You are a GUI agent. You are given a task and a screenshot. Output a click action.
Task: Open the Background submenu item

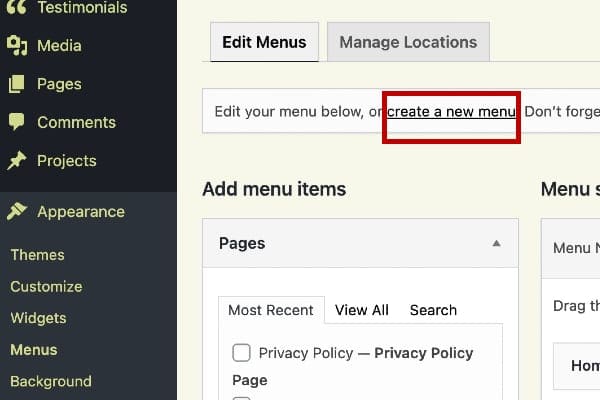tap(50, 381)
